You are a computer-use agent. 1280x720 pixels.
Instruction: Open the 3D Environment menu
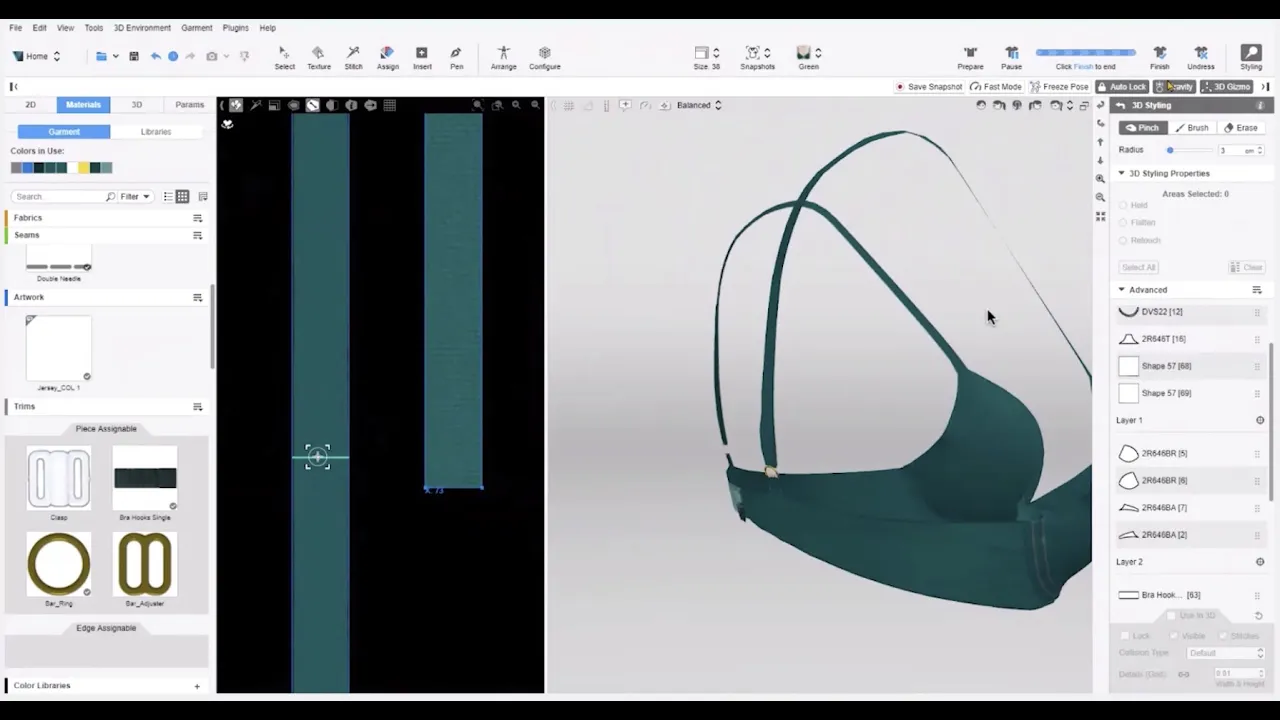pos(142,28)
